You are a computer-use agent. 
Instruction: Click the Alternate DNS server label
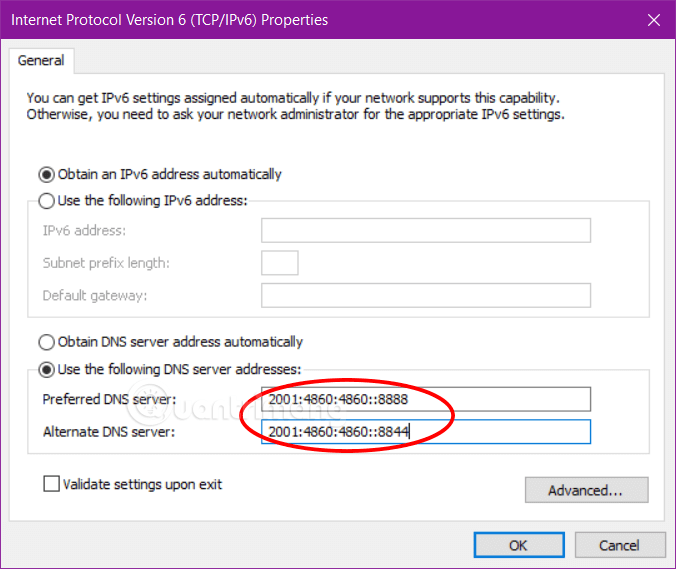pos(109,432)
